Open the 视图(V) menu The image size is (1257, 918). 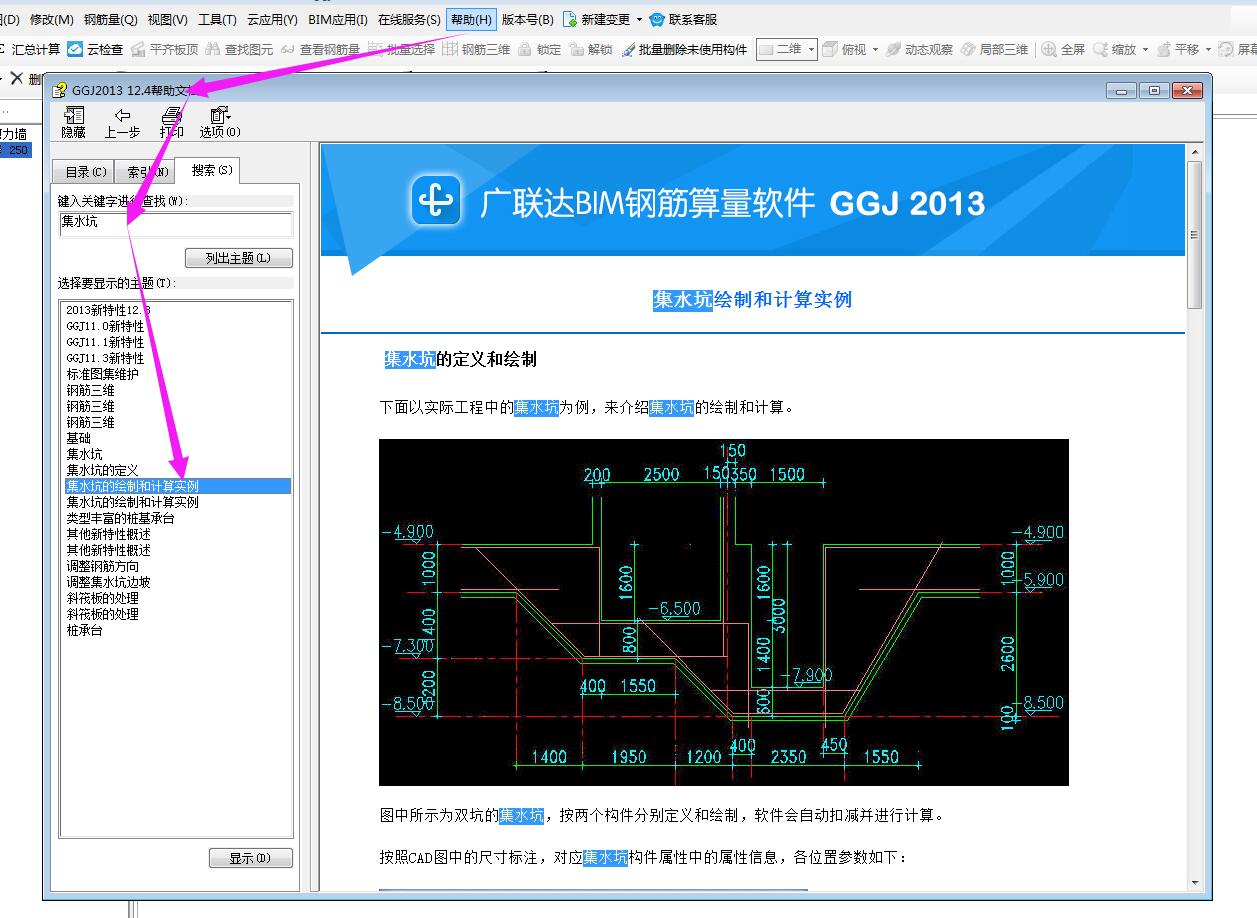(167, 19)
